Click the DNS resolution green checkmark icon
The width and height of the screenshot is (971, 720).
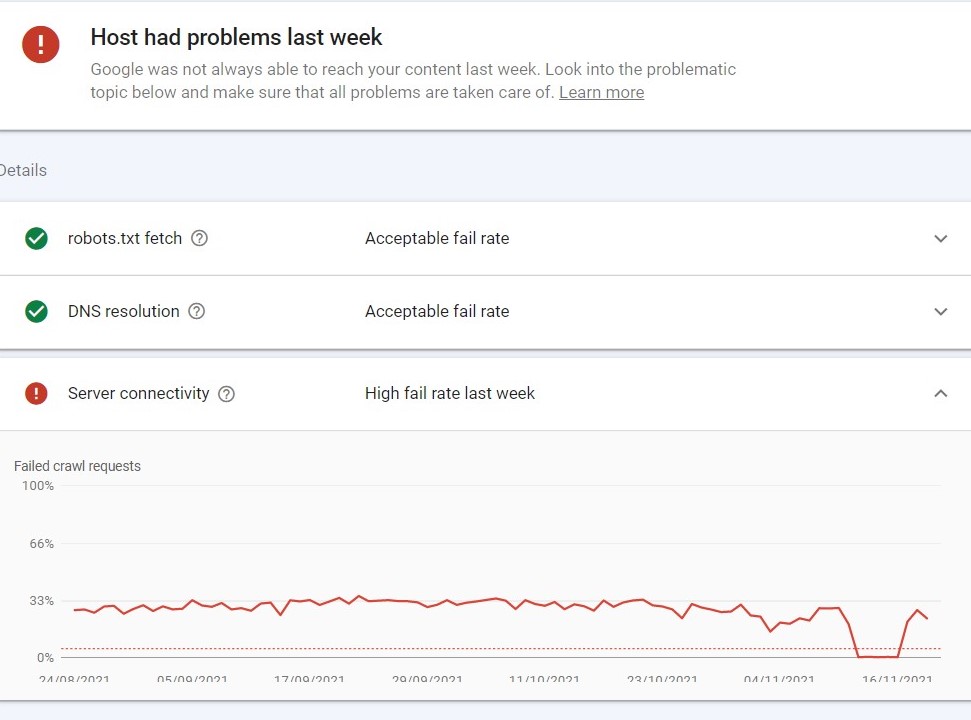[x=37, y=311]
